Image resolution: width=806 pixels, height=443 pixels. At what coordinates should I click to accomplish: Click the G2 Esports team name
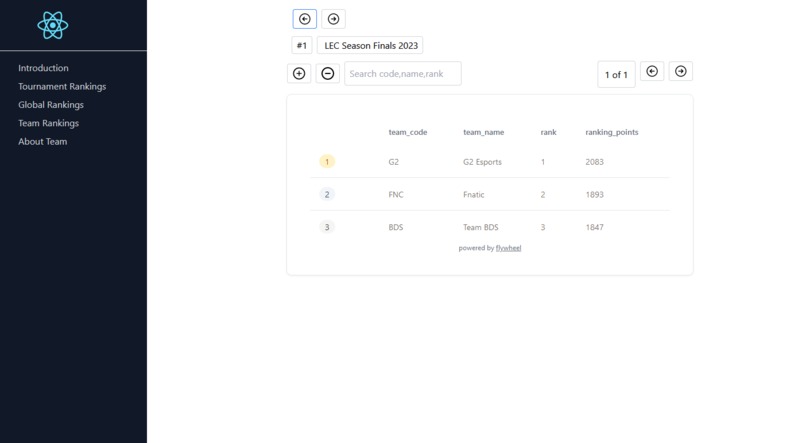482,162
